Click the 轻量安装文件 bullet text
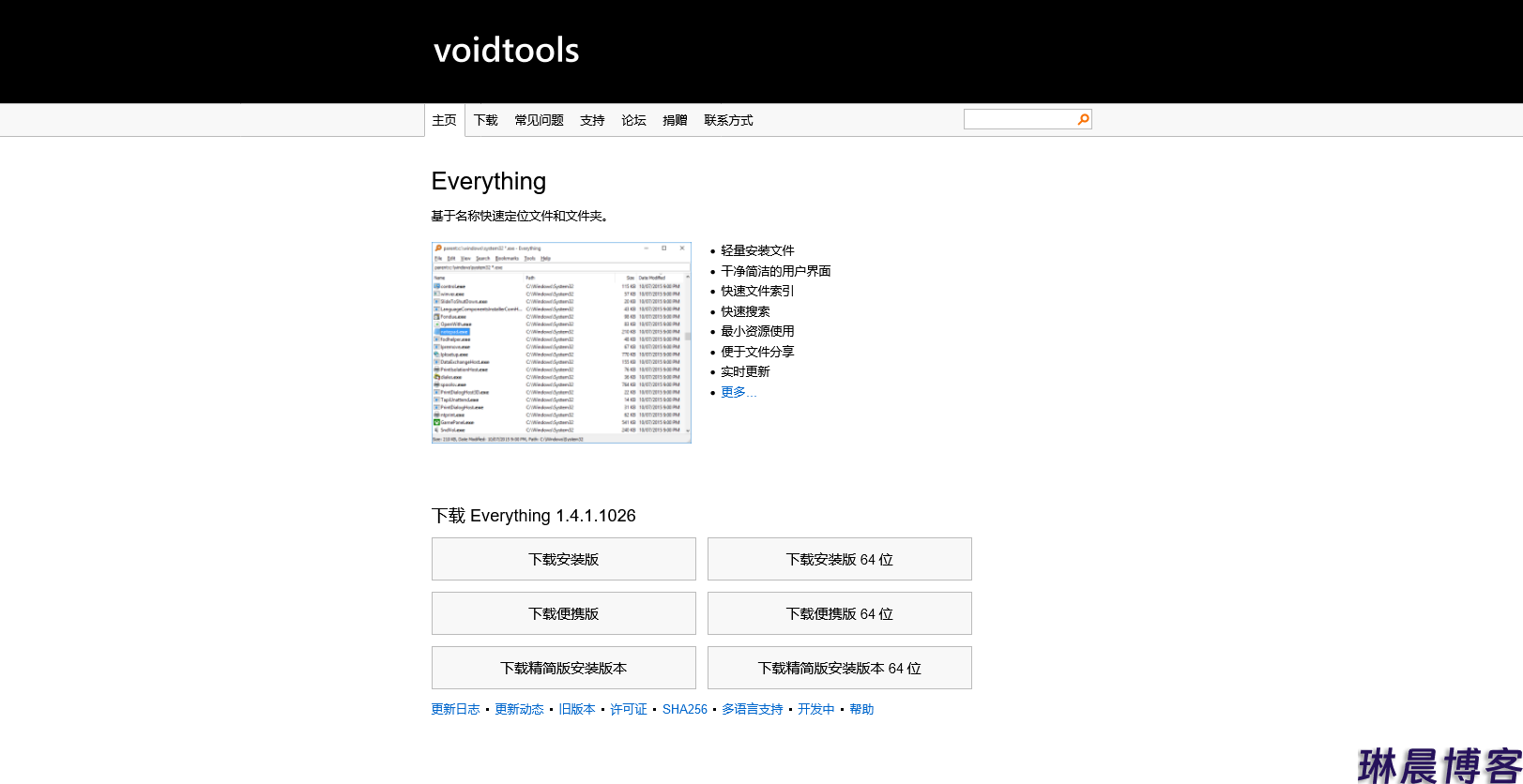This screenshot has width=1523, height=784. [757, 250]
